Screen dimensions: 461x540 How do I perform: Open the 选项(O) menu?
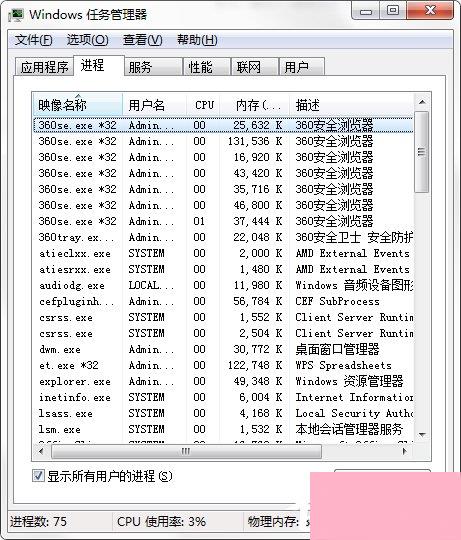pyautogui.click(x=87, y=40)
